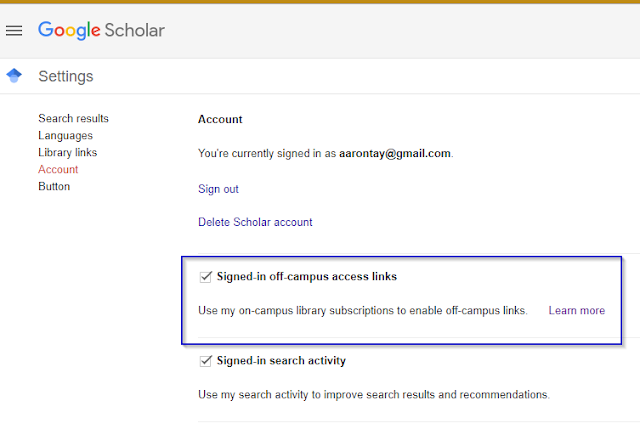
Task: Click the aarontay@gmail.com email text
Action: (x=395, y=153)
